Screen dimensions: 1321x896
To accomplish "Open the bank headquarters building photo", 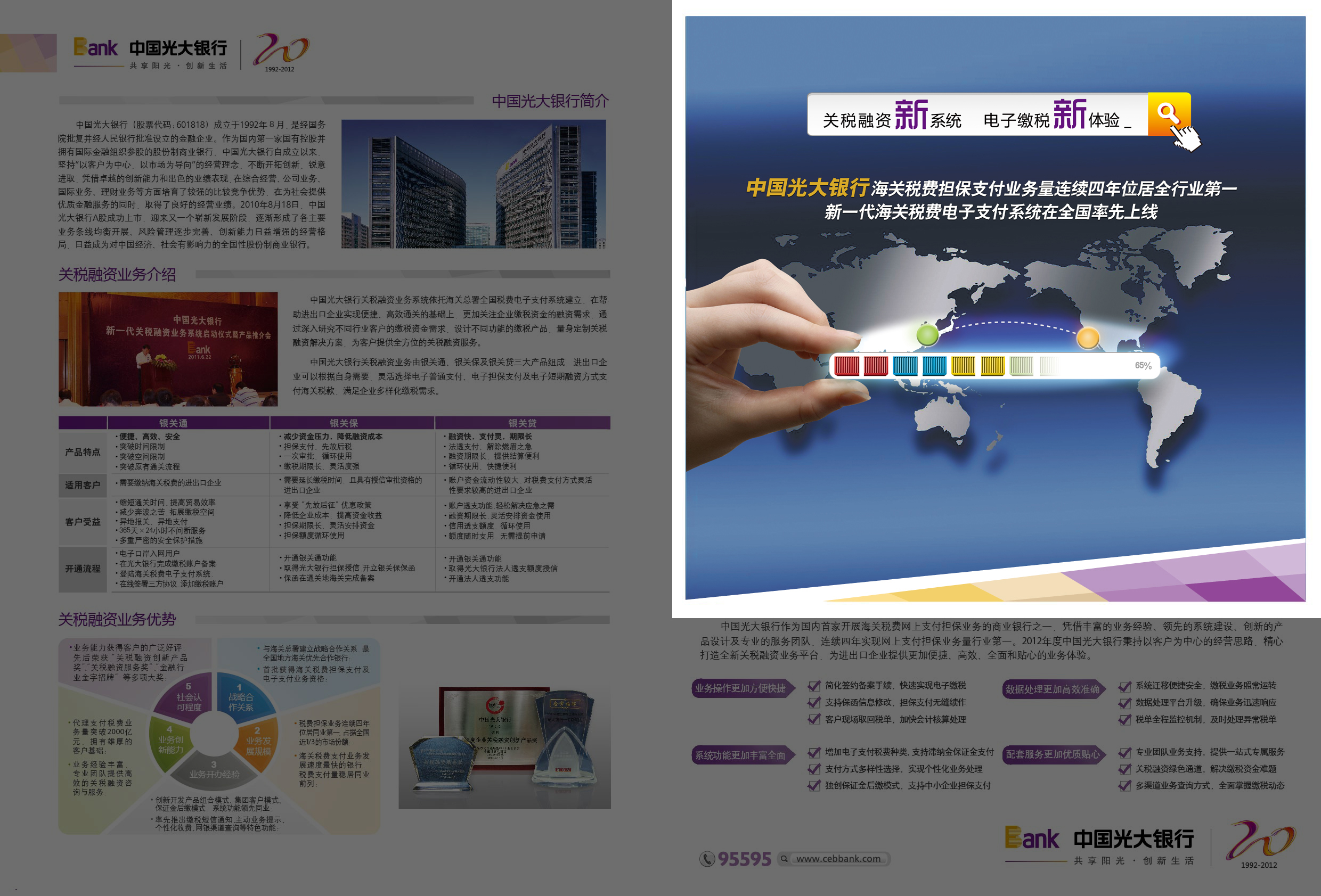I will point(474,184).
